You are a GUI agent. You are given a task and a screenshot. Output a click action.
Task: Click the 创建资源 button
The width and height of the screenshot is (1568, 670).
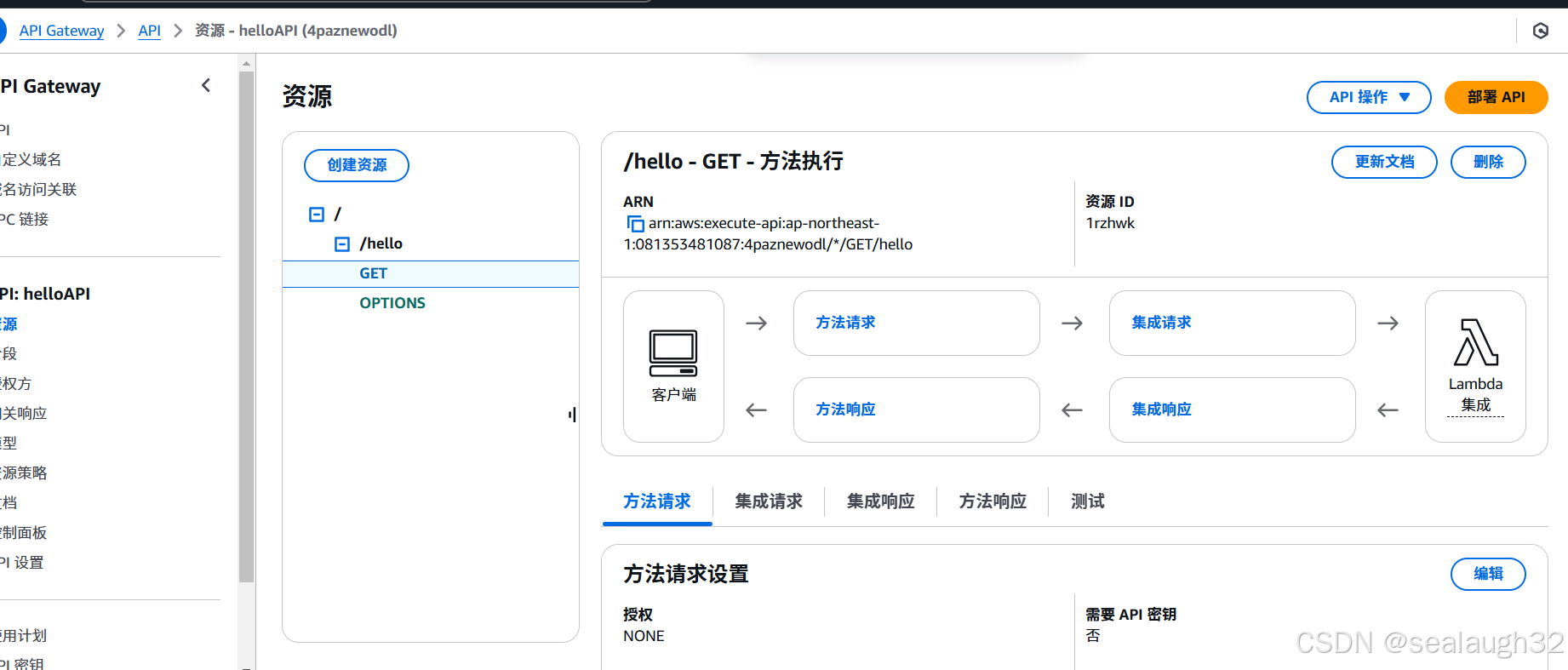[x=357, y=165]
